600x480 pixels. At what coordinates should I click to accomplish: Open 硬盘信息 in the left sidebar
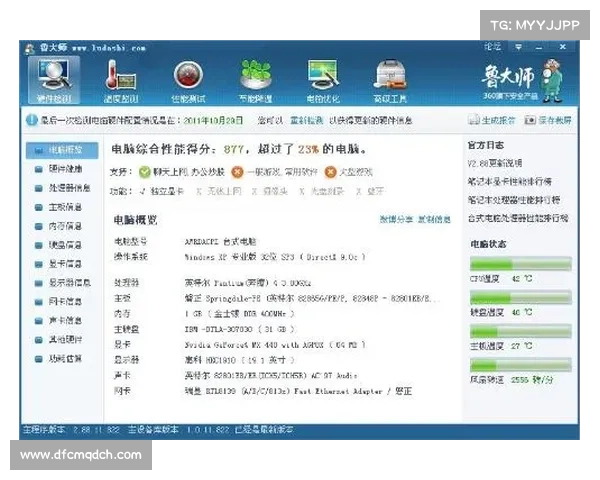point(64,245)
